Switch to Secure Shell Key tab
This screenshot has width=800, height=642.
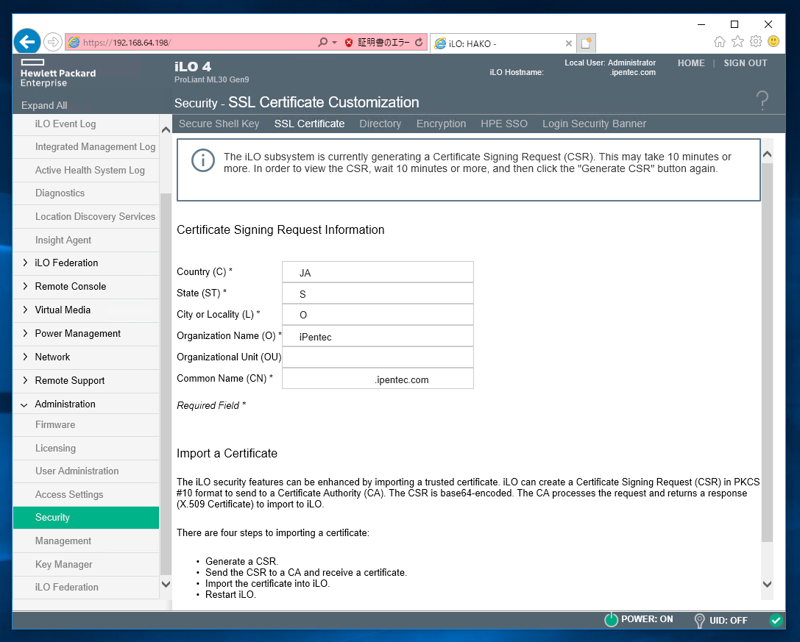219,124
